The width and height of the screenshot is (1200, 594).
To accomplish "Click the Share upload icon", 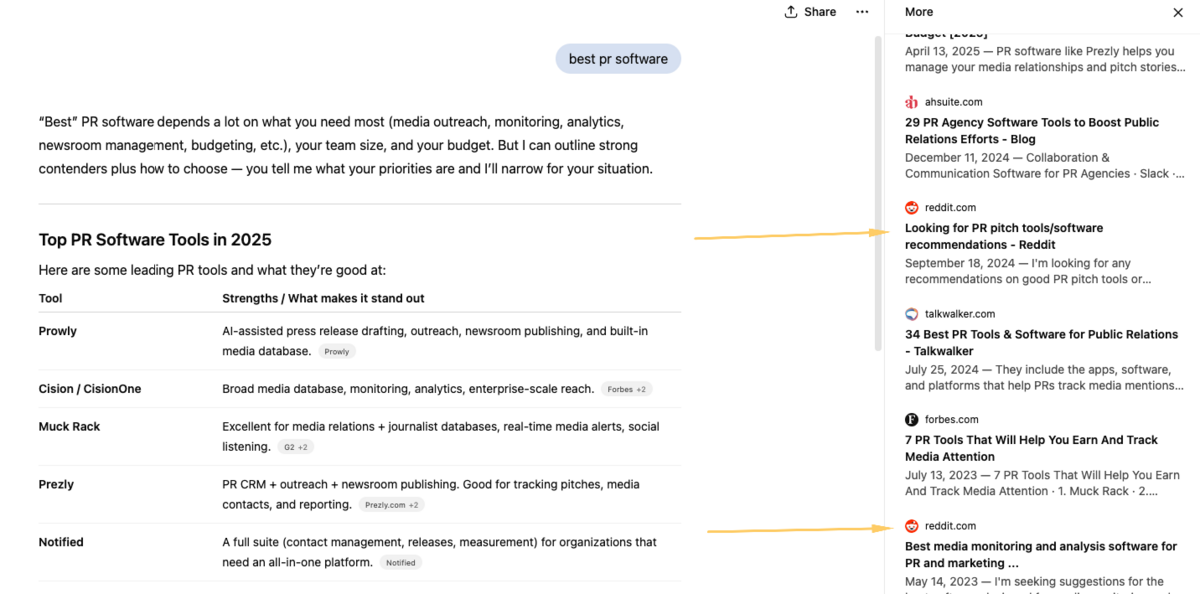I will click(791, 12).
